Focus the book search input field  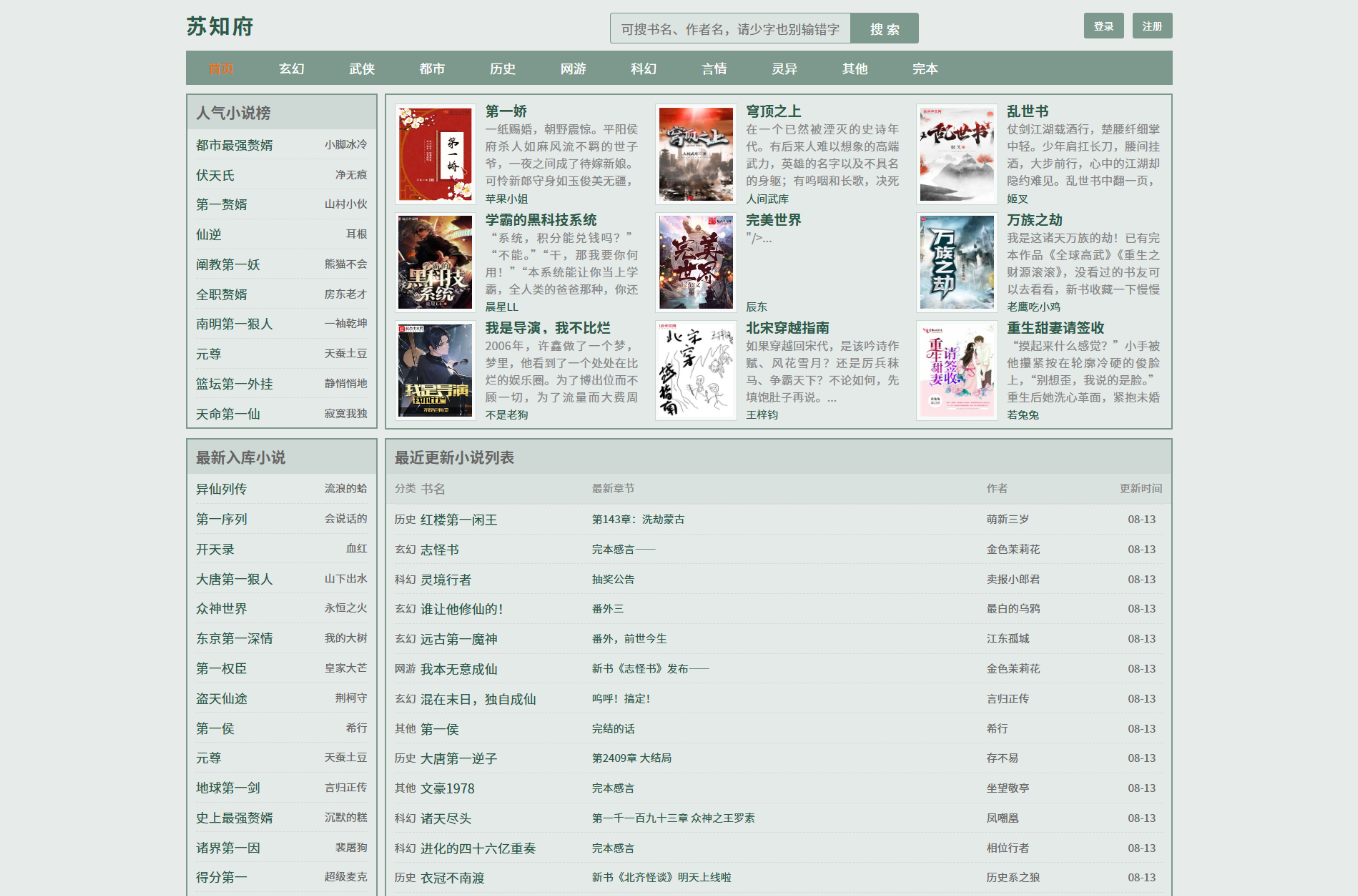tap(731, 29)
